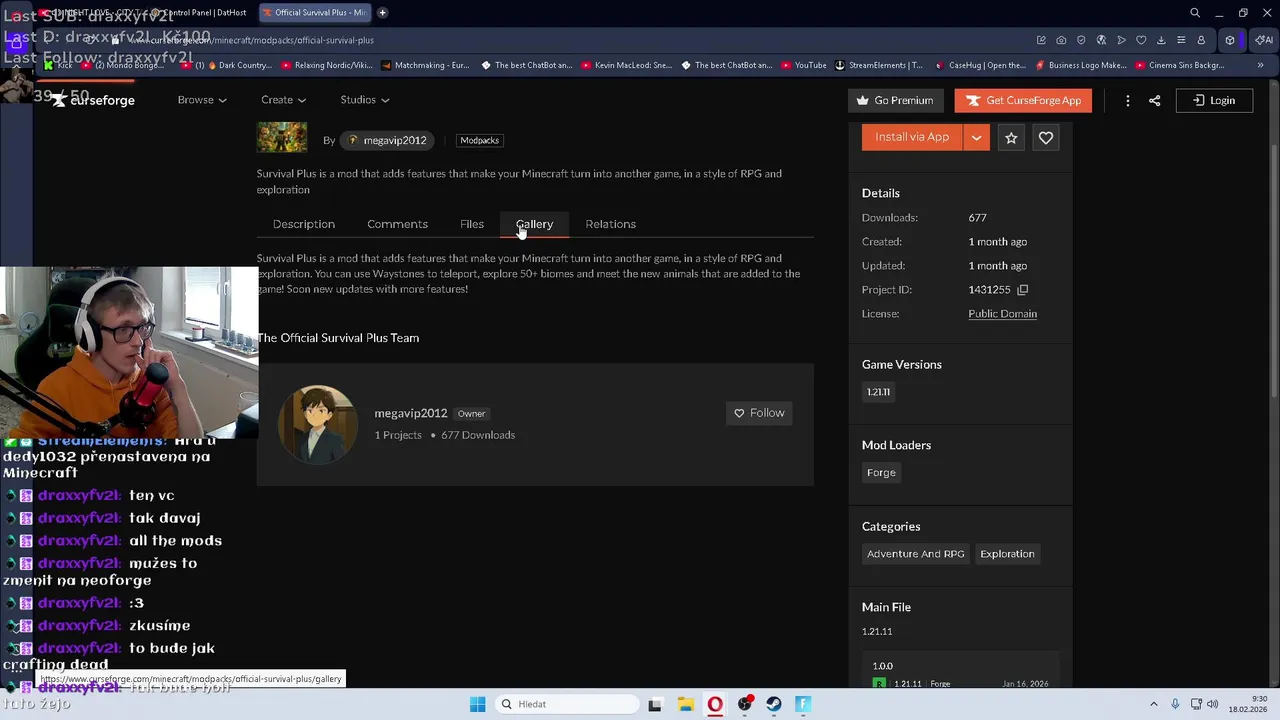Click the modpack thumbnail image
The width and height of the screenshot is (1280, 720).
point(282,137)
